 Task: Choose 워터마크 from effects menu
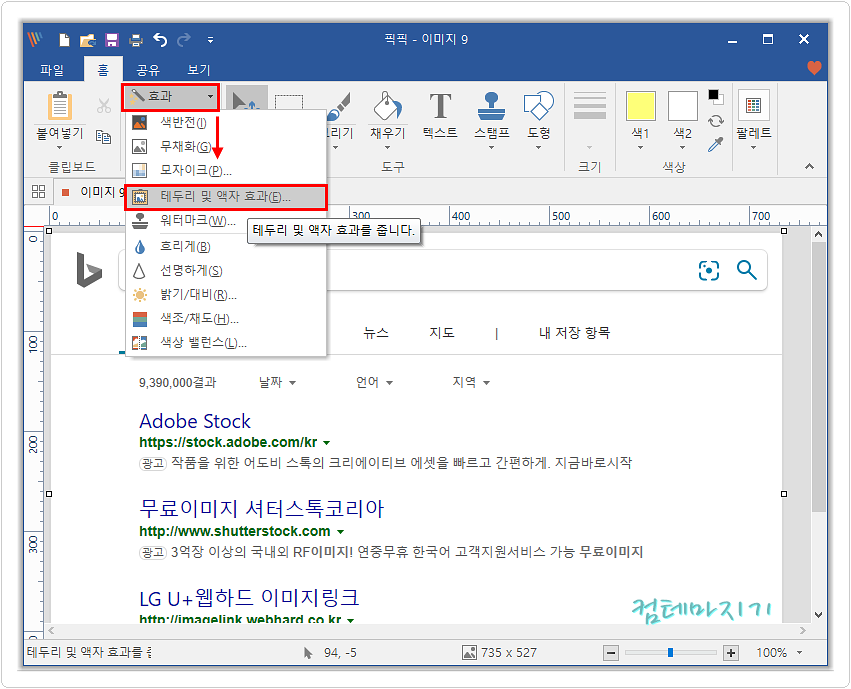click(225, 221)
